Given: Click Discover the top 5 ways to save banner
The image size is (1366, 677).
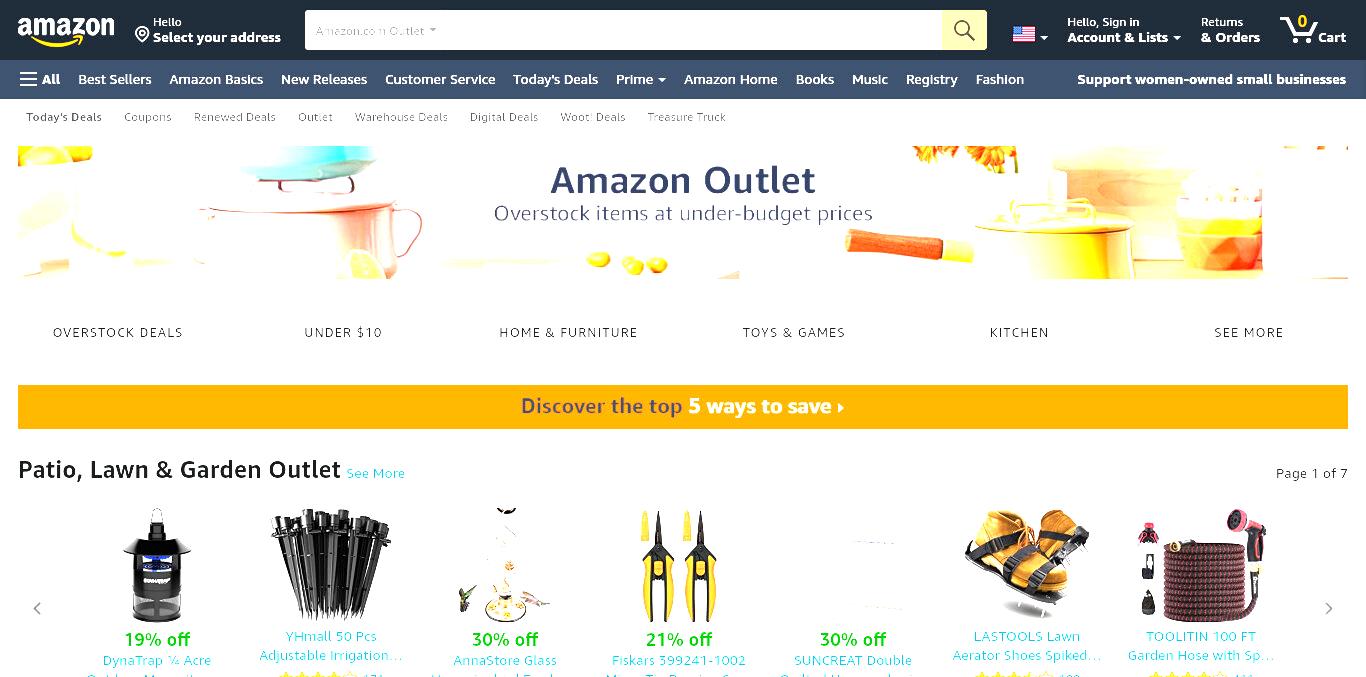Looking at the screenshot, I should [x=683, y=407].
